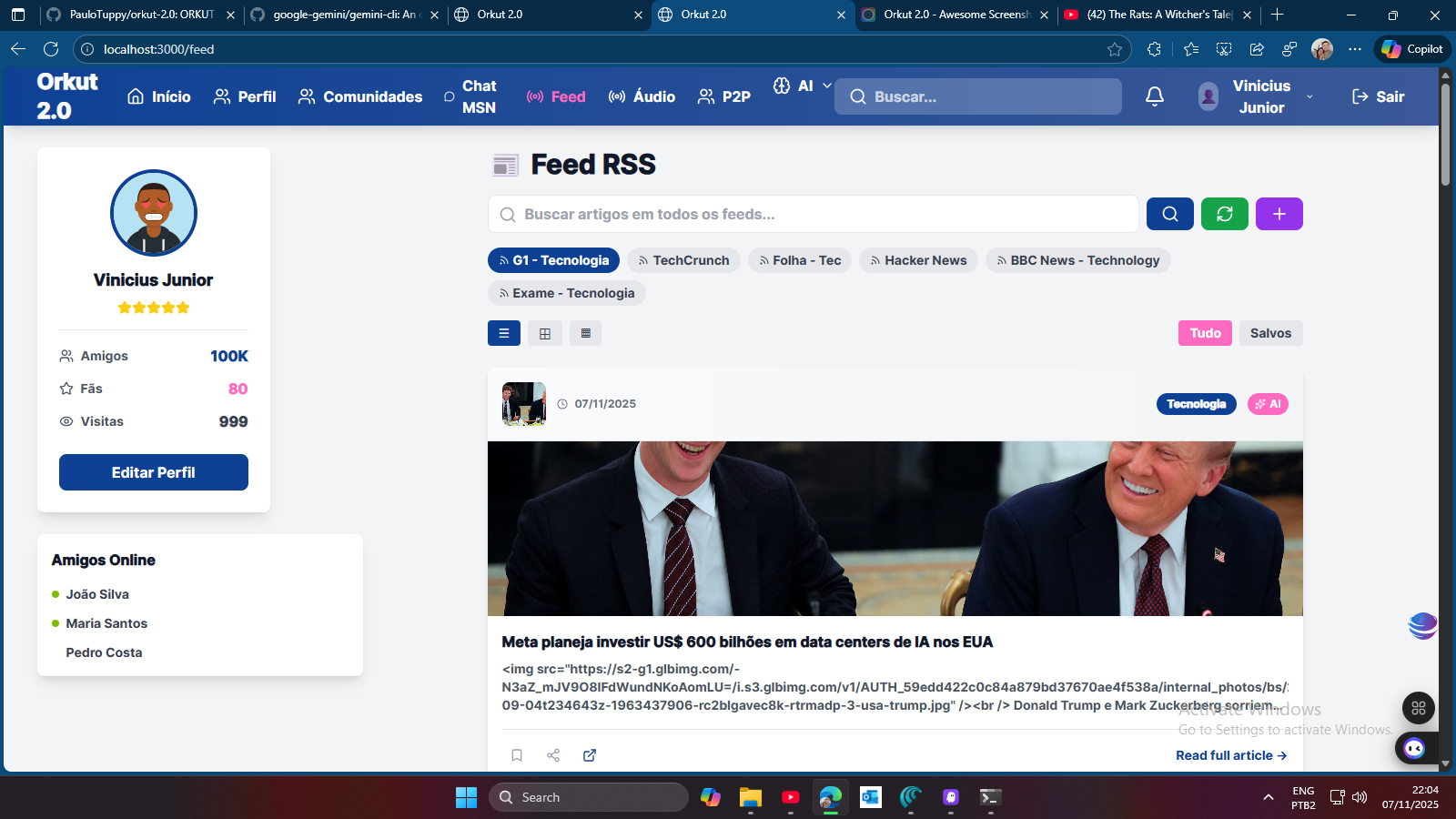Favorite this page with the star icon
The image size is (1456, 819).
coord(1115,49)
